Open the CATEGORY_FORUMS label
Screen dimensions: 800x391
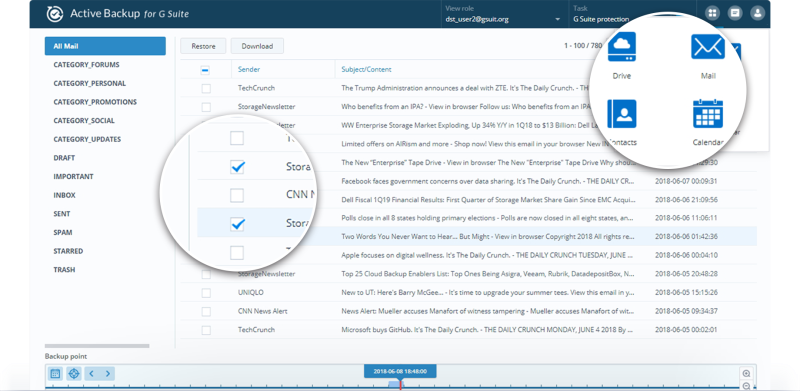point(86,65)
